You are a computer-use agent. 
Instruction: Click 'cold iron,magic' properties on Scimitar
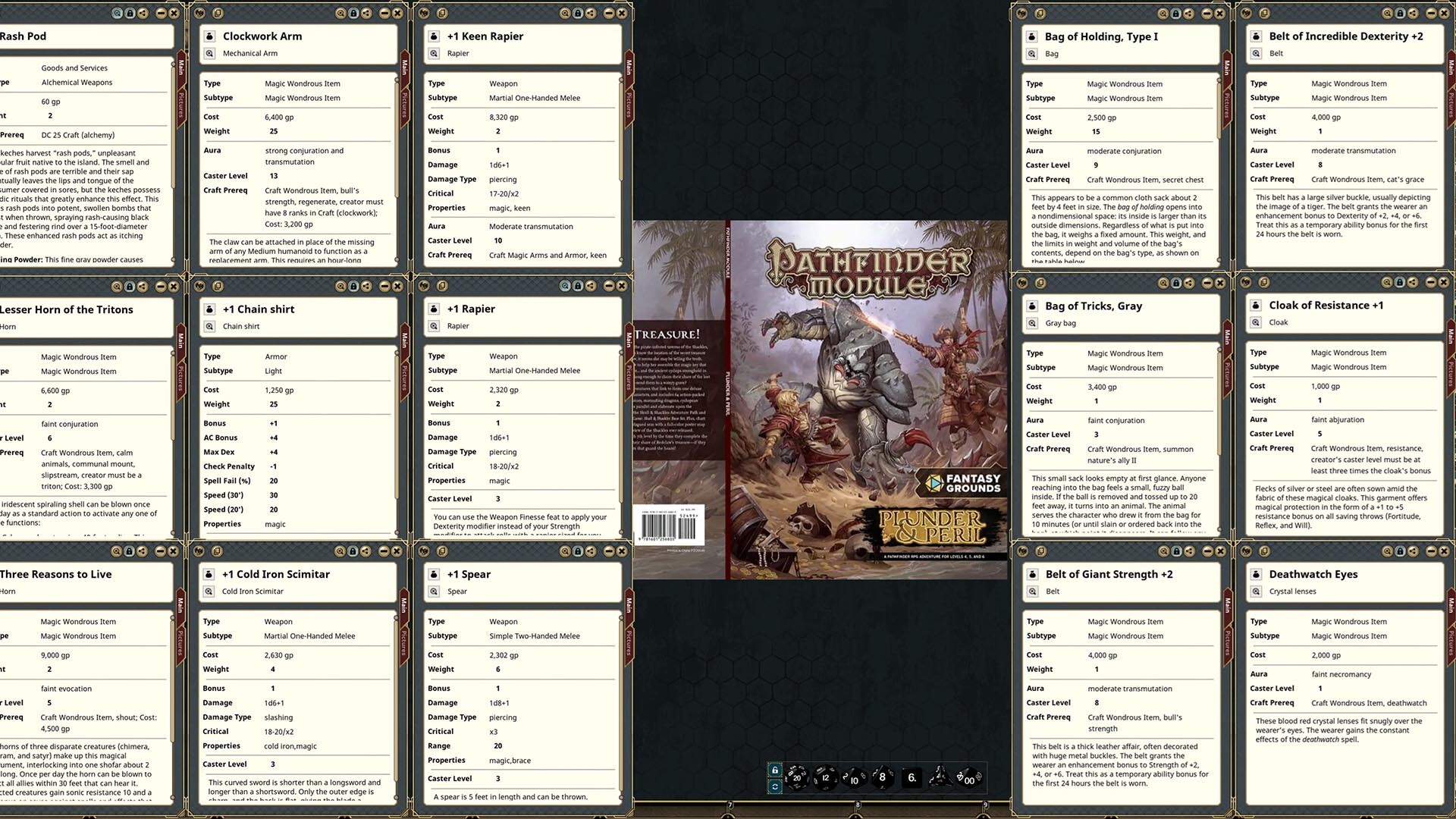click(x=290, y=746)
